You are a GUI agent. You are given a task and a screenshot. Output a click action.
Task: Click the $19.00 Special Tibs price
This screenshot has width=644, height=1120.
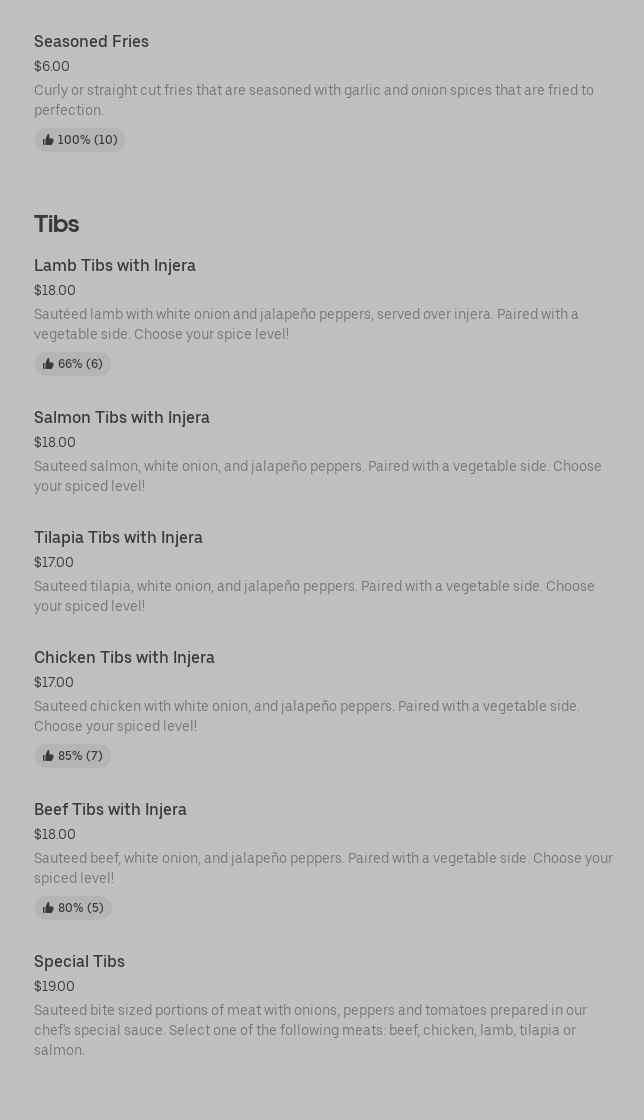click(54, 986)
